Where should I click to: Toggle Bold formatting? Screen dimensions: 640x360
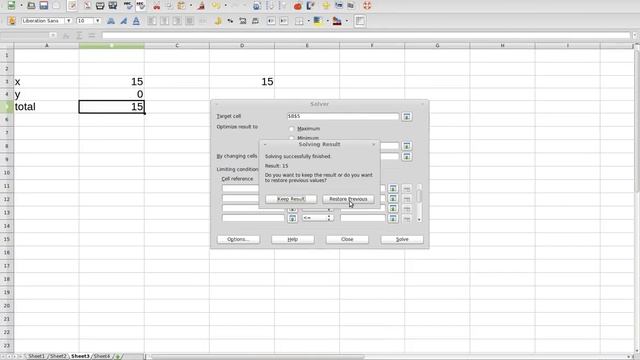(111, 21)
